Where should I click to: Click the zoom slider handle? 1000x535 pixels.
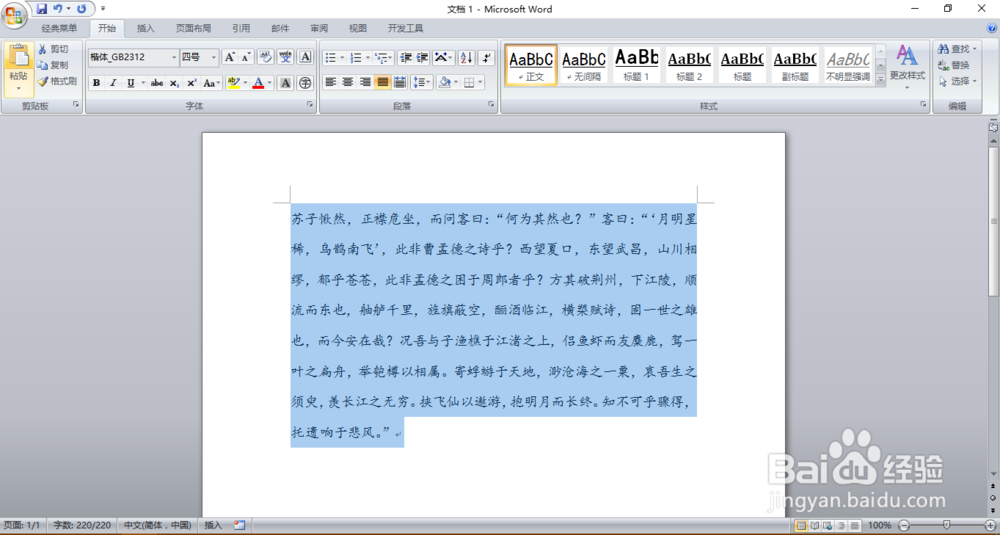point(946,525)
